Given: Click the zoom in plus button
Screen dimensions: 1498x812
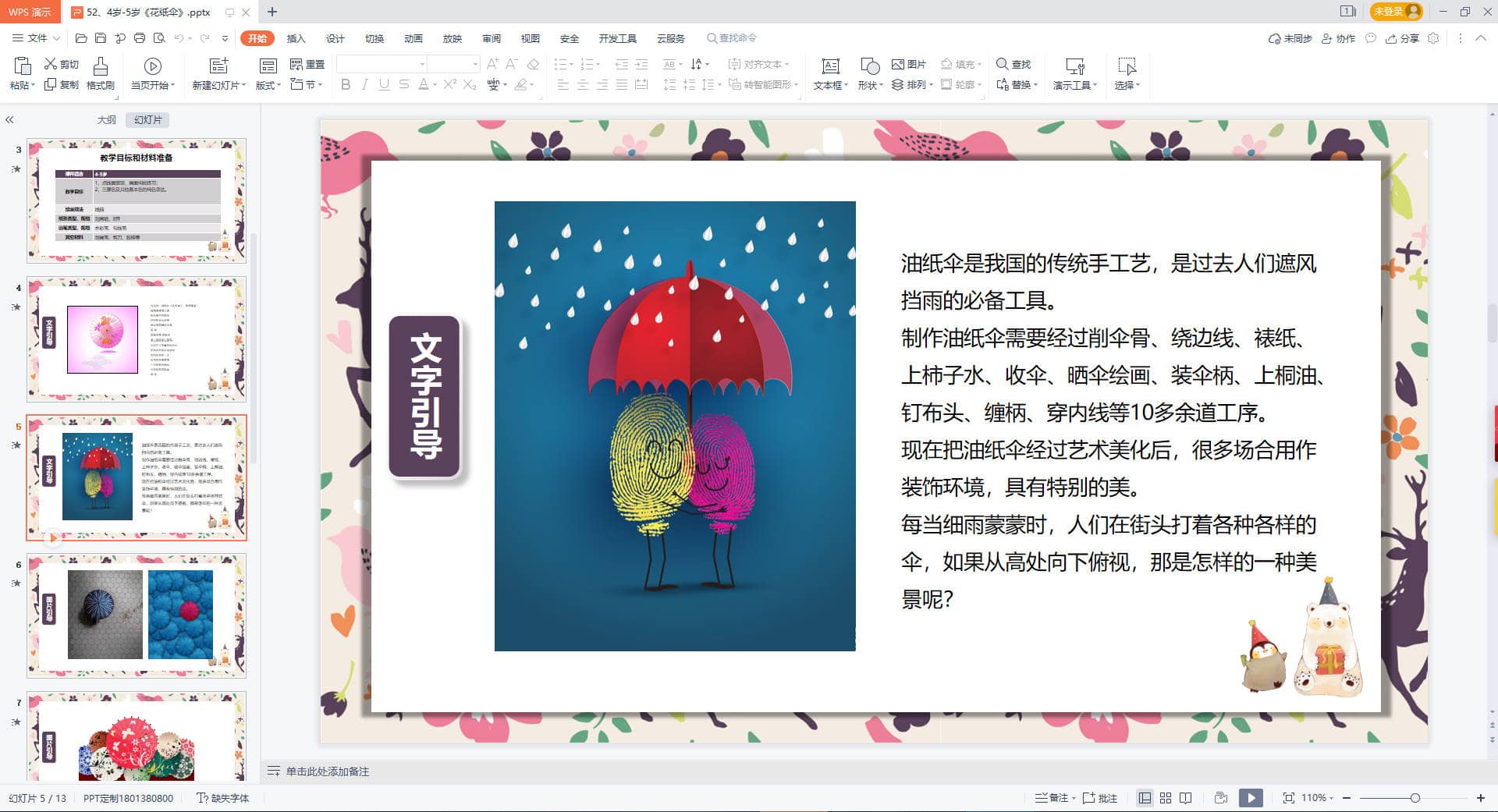Looking at the screenshot, I should [x=1480, y=798].
